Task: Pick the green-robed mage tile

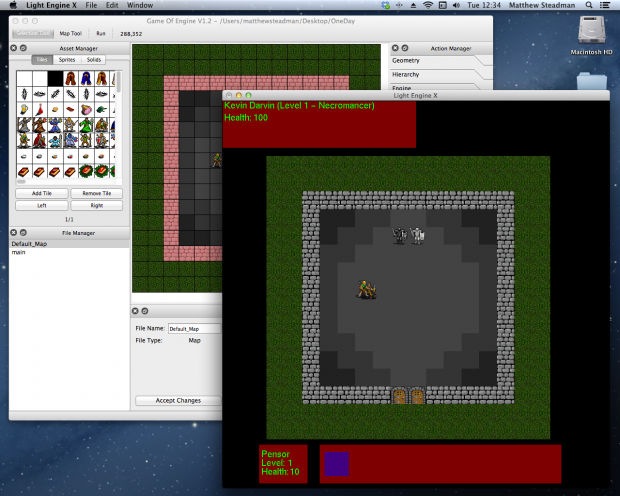Action: [86, 125]
